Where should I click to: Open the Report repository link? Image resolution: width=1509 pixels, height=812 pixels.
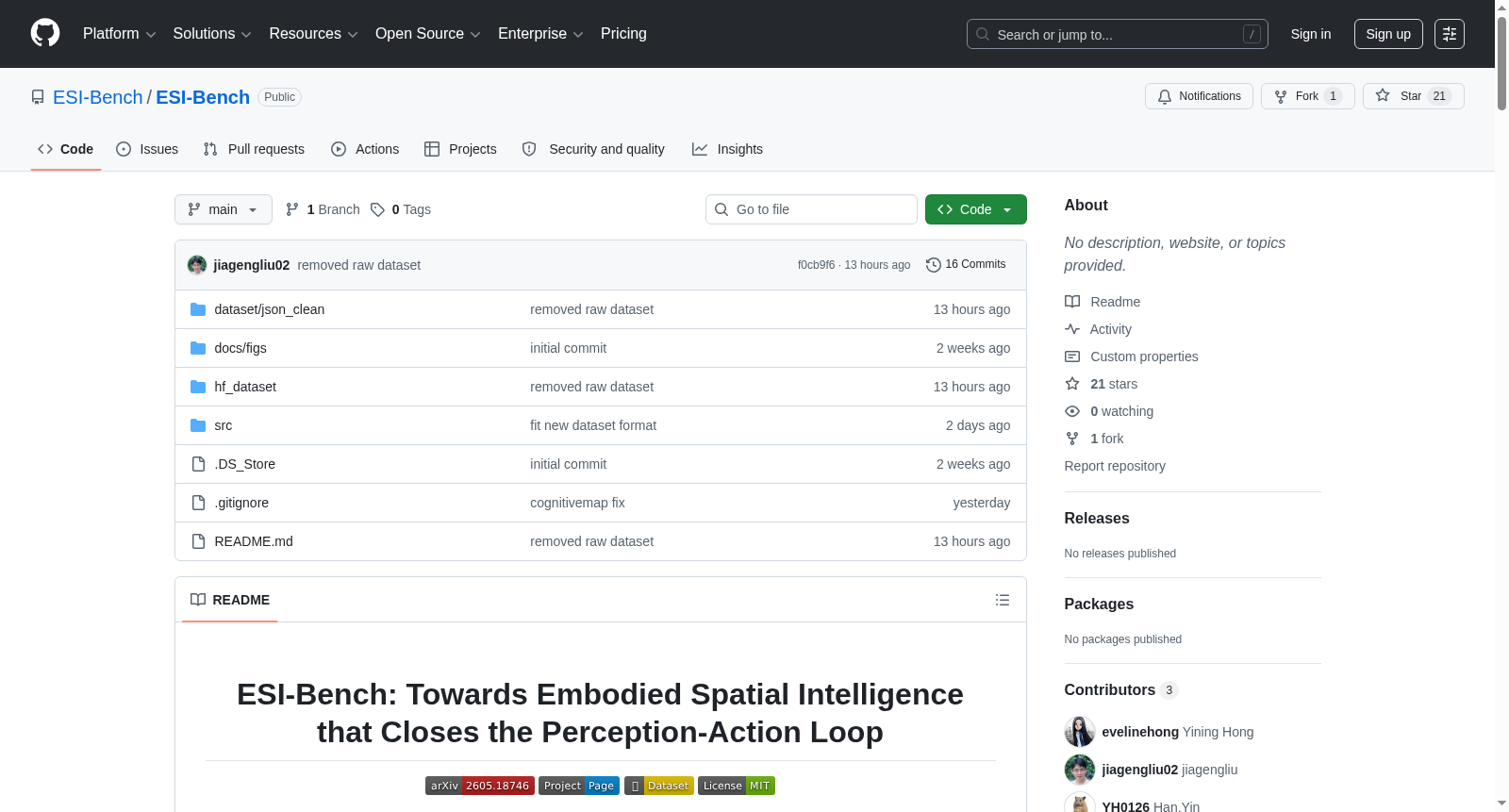(1115, 466)
